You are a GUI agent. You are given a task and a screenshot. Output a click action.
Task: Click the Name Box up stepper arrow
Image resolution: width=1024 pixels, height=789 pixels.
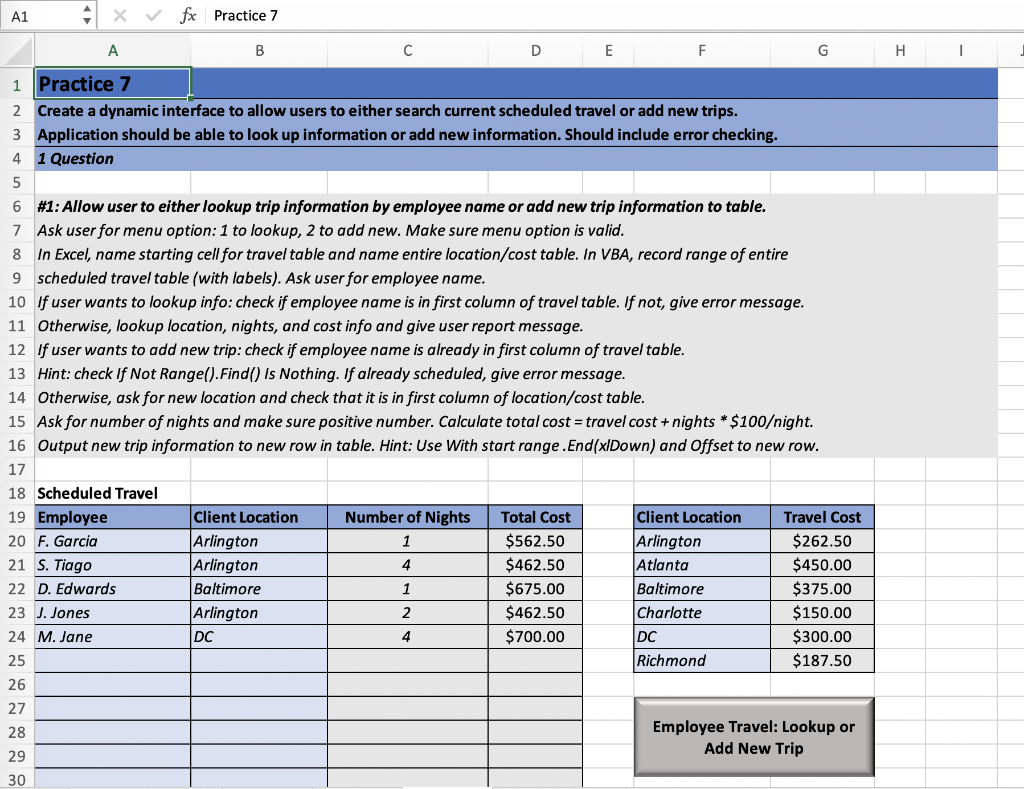coord(87,10)
